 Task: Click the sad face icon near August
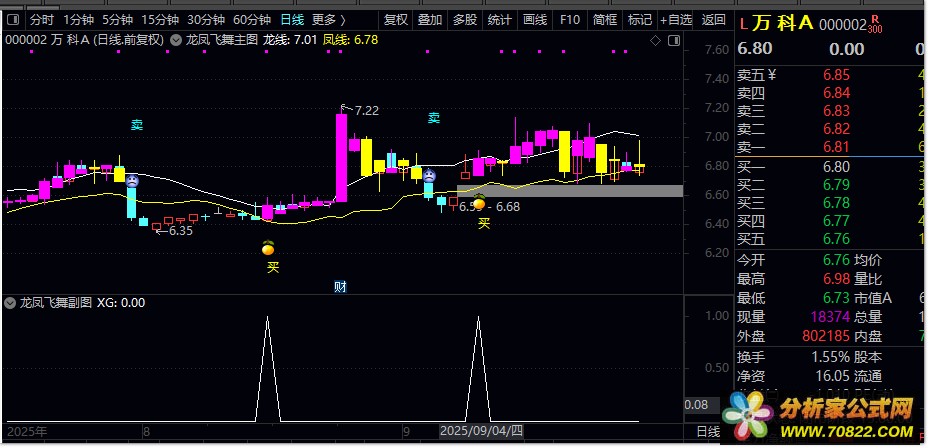point(132,180)
